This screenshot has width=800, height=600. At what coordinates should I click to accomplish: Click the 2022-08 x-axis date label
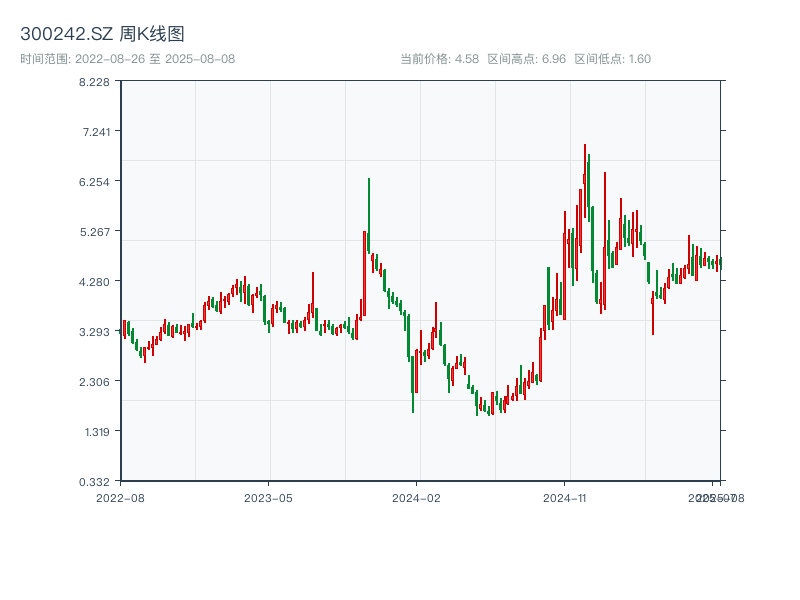(x=120, y=497)
